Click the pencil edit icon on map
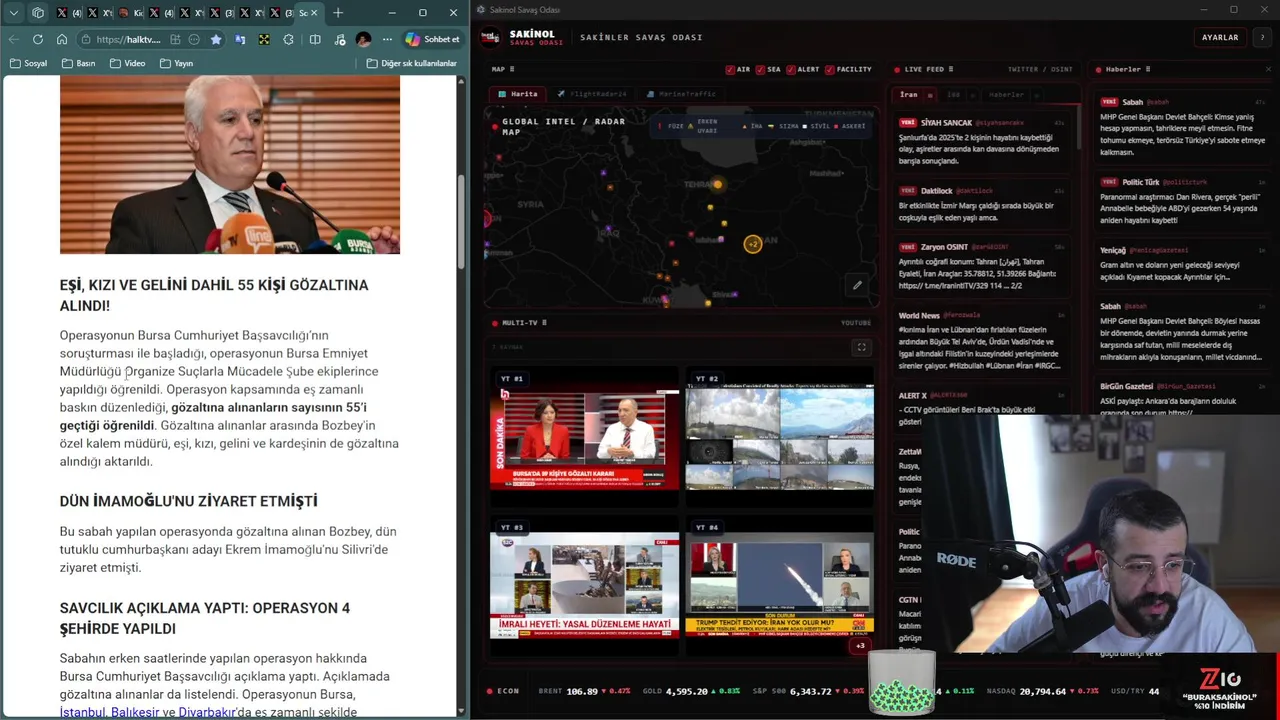 pyautogui.click(x=857, y=285)
